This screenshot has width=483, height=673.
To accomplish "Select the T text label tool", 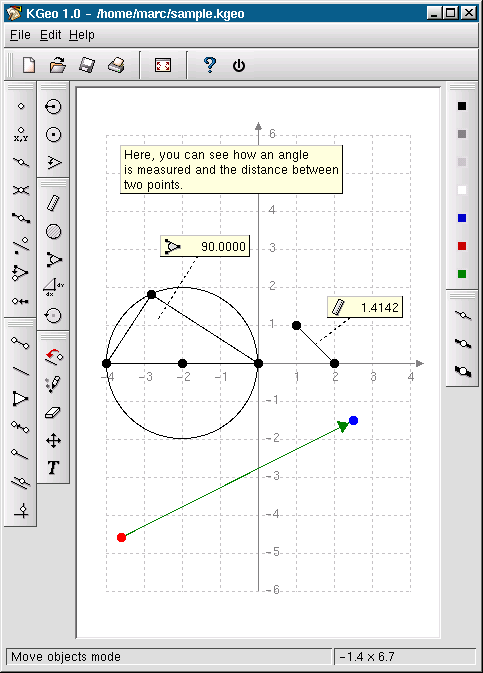I will (x=53, y=468).
